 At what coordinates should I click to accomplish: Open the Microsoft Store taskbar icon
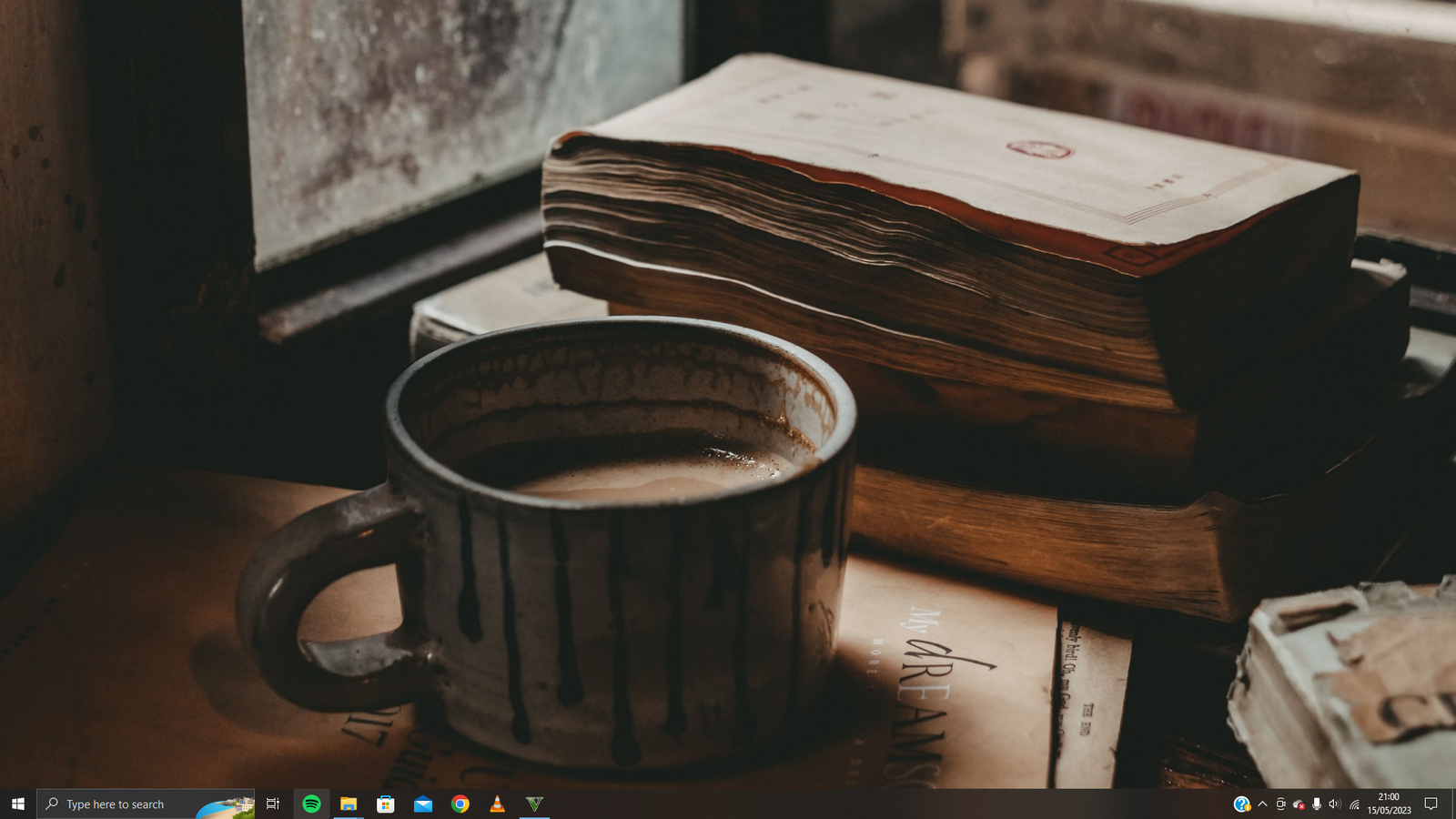pos(386,804)
